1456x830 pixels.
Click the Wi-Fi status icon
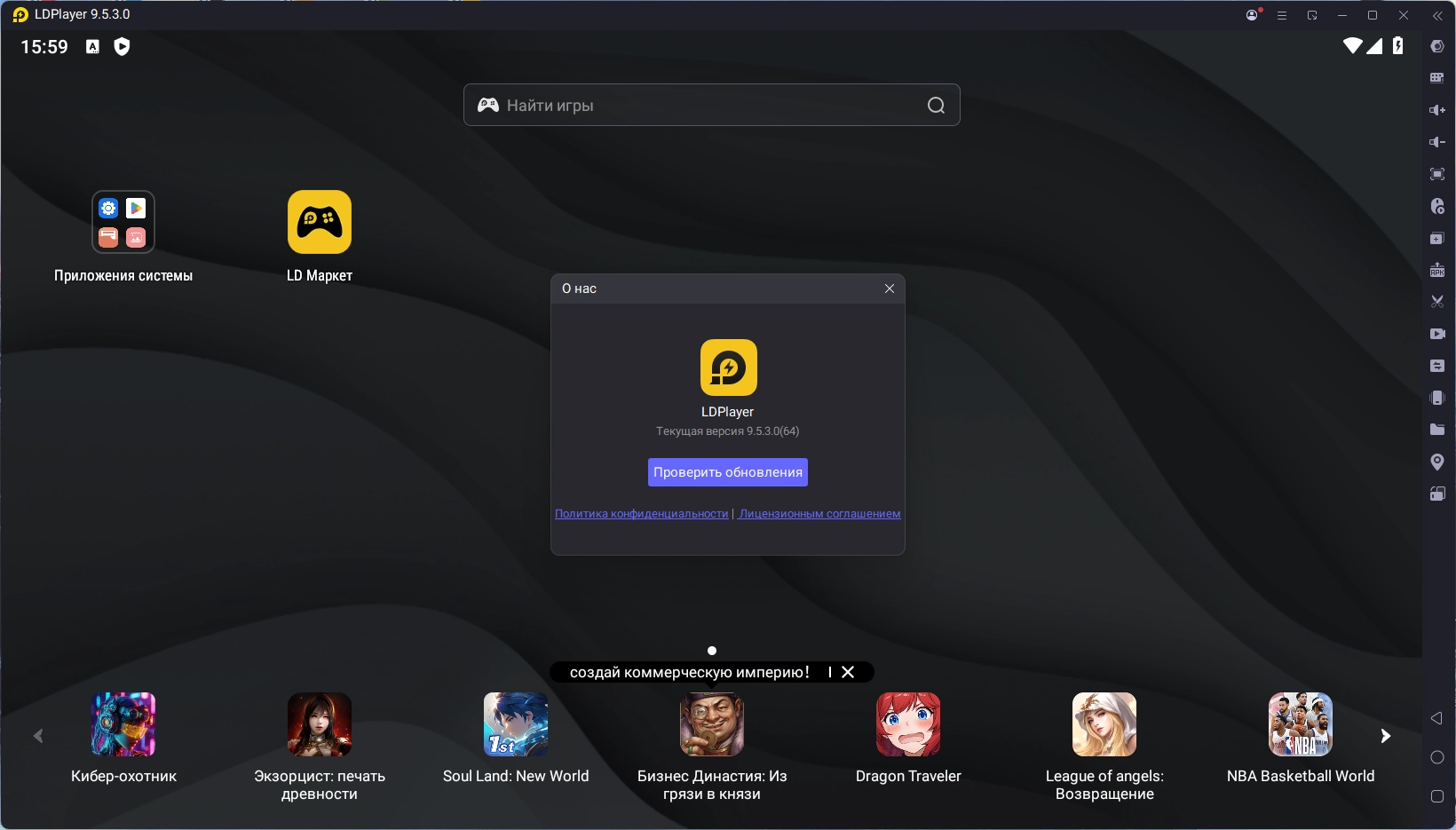point(1353,45)
